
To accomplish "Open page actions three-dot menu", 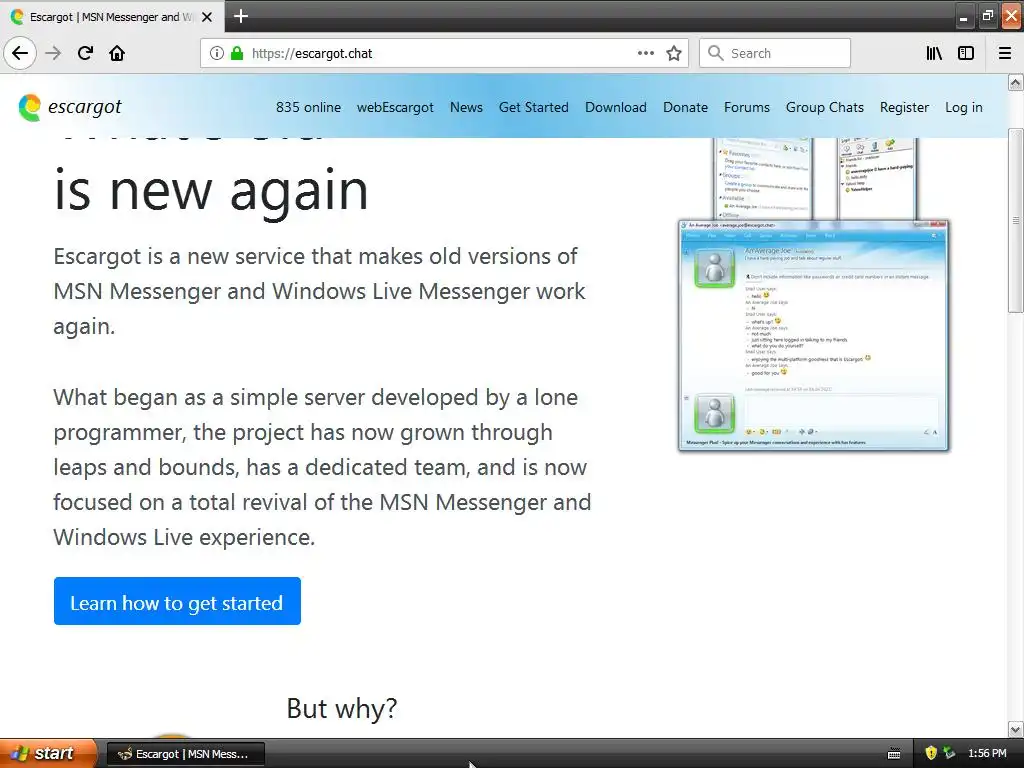I will 646,53.
